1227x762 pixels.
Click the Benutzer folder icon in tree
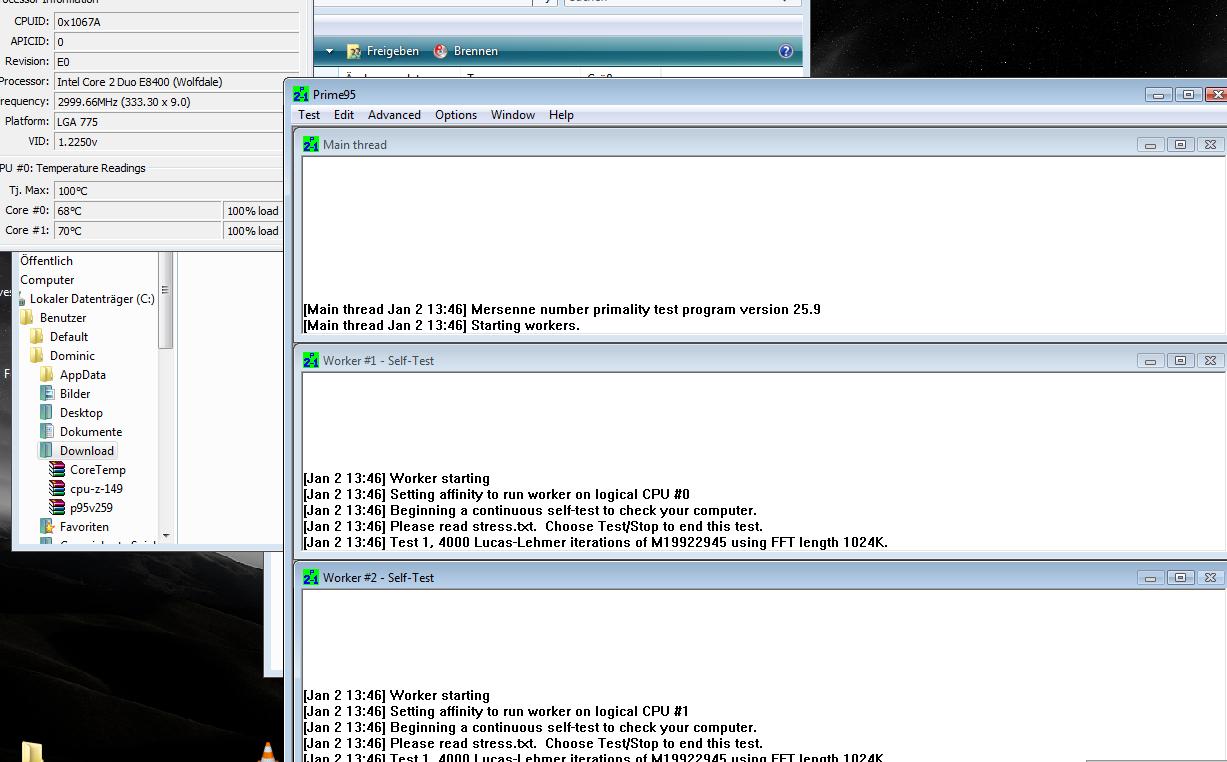click(x=27, y=317)
